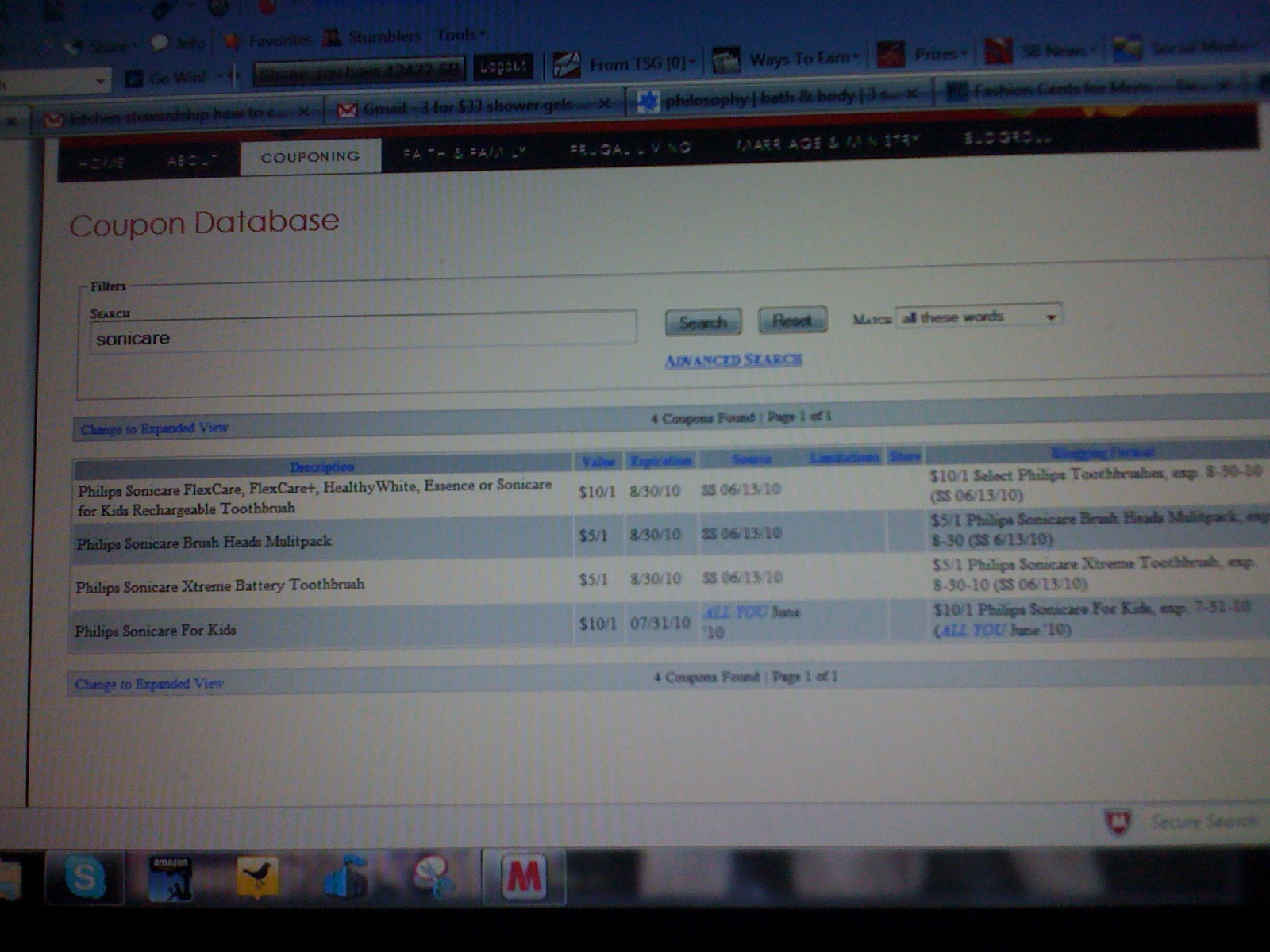
Task: Click the Favorites star icon in the toolbar
Action: click(232, 40)
